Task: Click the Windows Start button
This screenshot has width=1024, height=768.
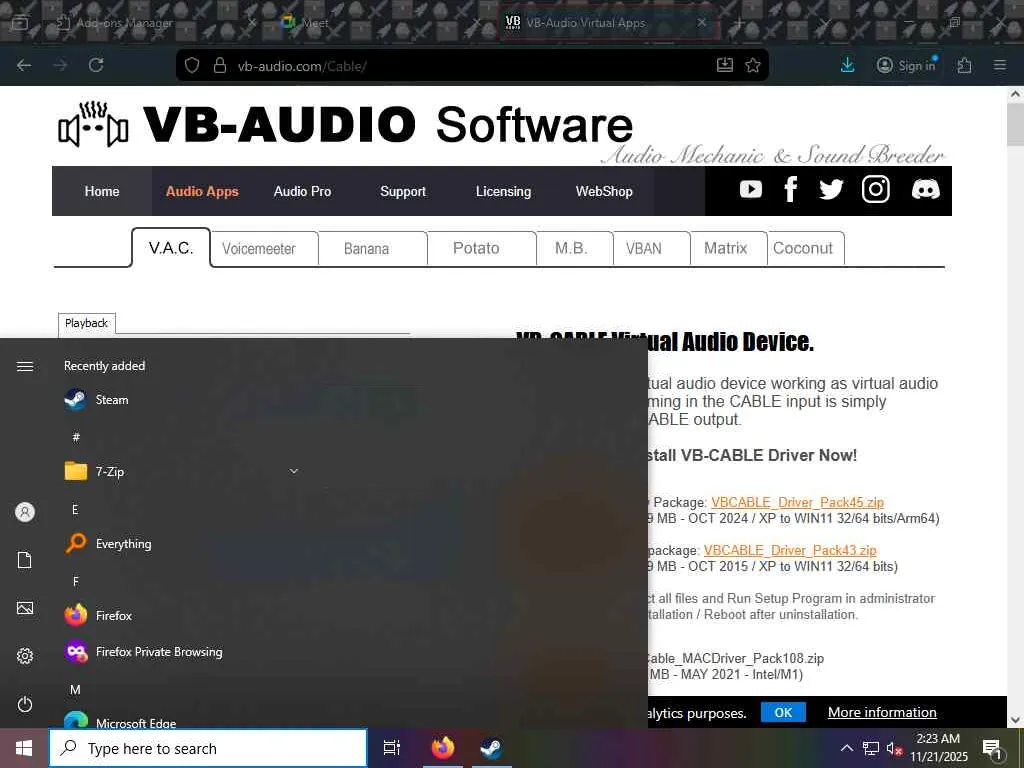Action: click(x=24, y=748)
